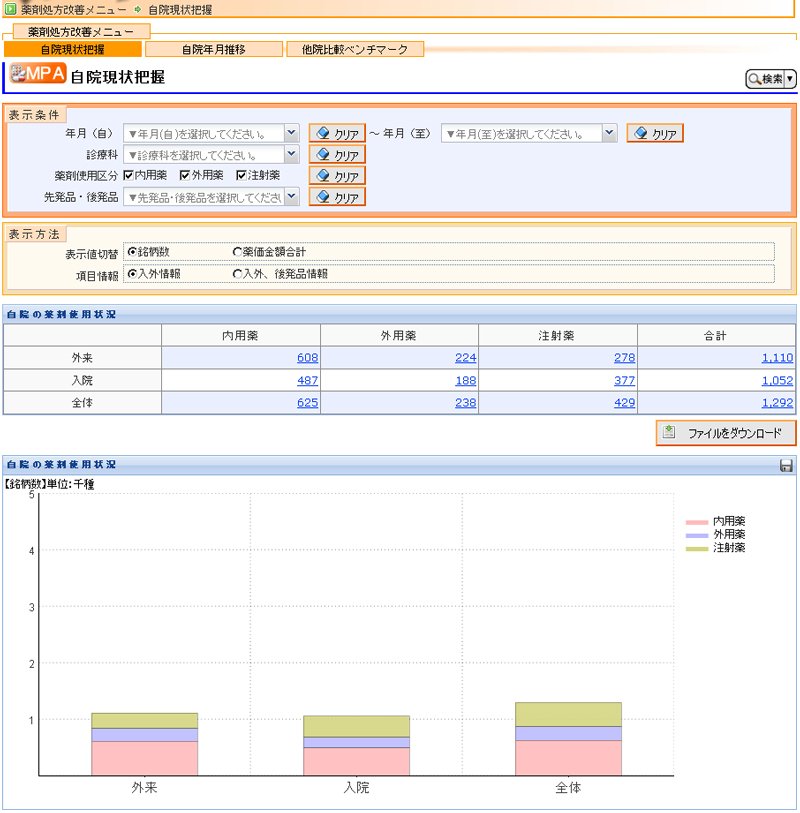This screenshot has width=800, height=813.
Task: Open 入院 内用薬 value 487
Action: coord(307,380)
